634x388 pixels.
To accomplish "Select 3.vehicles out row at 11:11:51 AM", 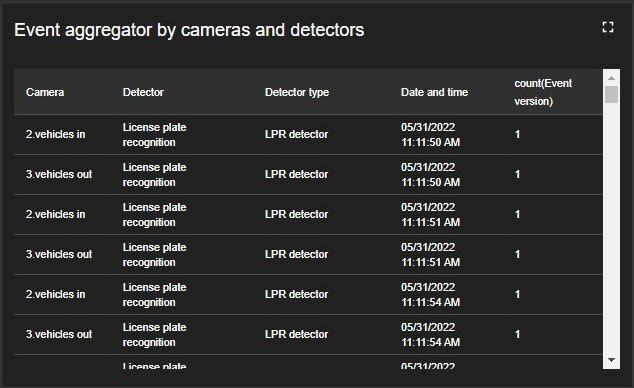I will (308, 254).
